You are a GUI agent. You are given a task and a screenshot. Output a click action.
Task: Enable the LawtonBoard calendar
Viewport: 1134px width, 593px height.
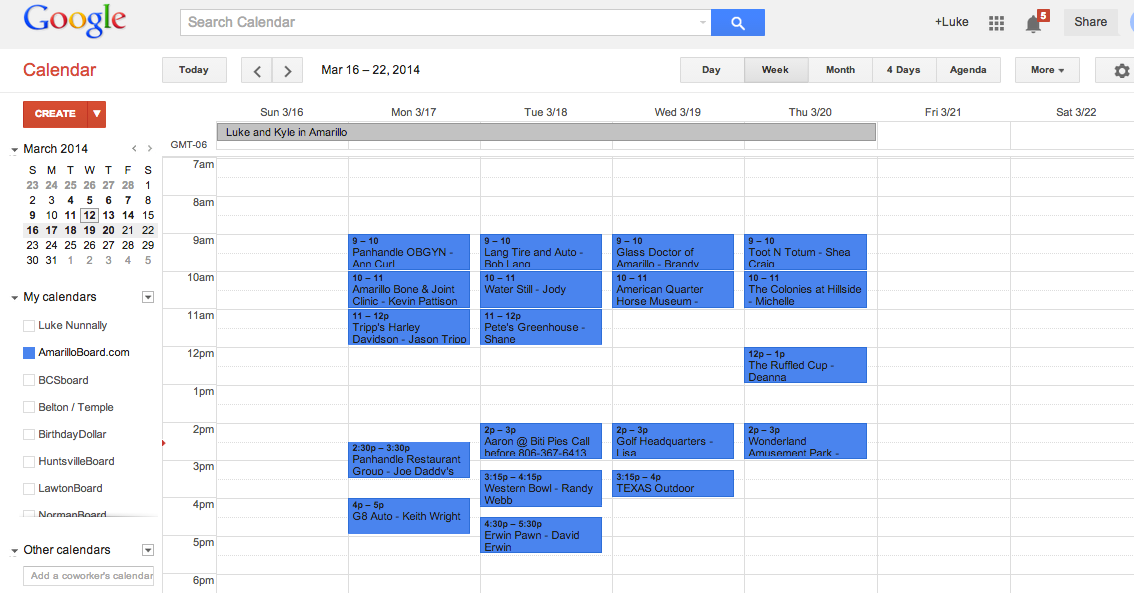click(29, 488)
